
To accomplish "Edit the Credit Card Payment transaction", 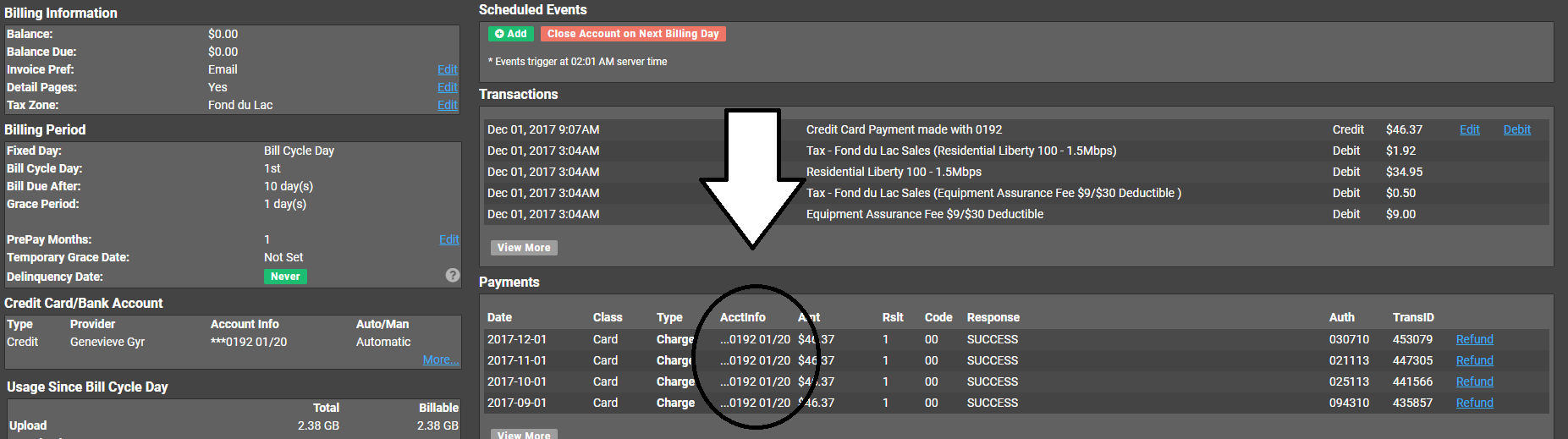I will click(x=1469, y=129).
